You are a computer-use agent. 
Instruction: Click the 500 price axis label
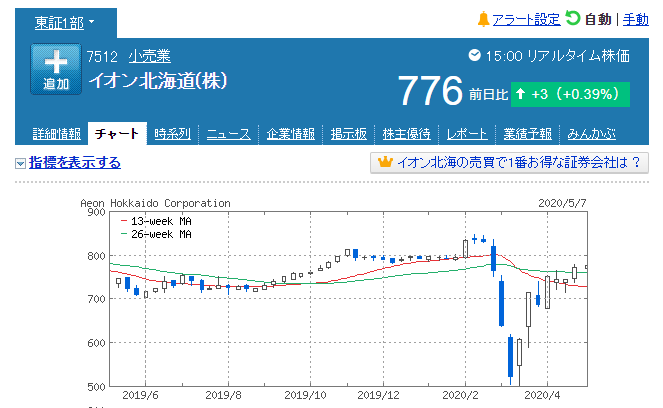[x=96, y=386]
